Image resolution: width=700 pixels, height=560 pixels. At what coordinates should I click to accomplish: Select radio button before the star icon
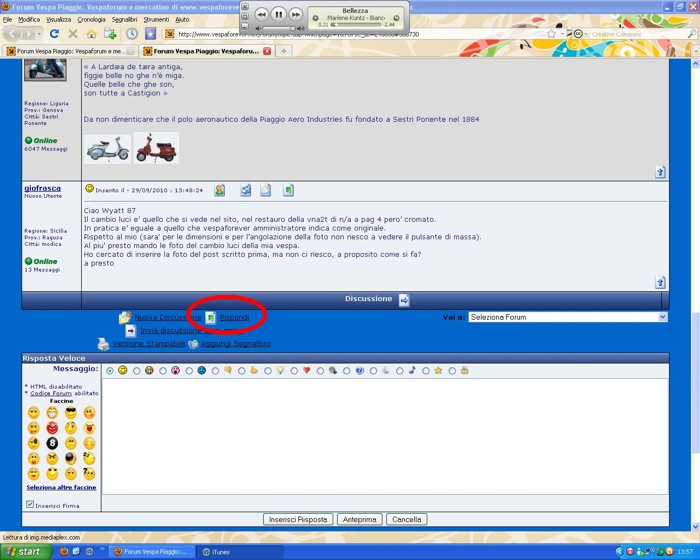[x=426, y=371]
